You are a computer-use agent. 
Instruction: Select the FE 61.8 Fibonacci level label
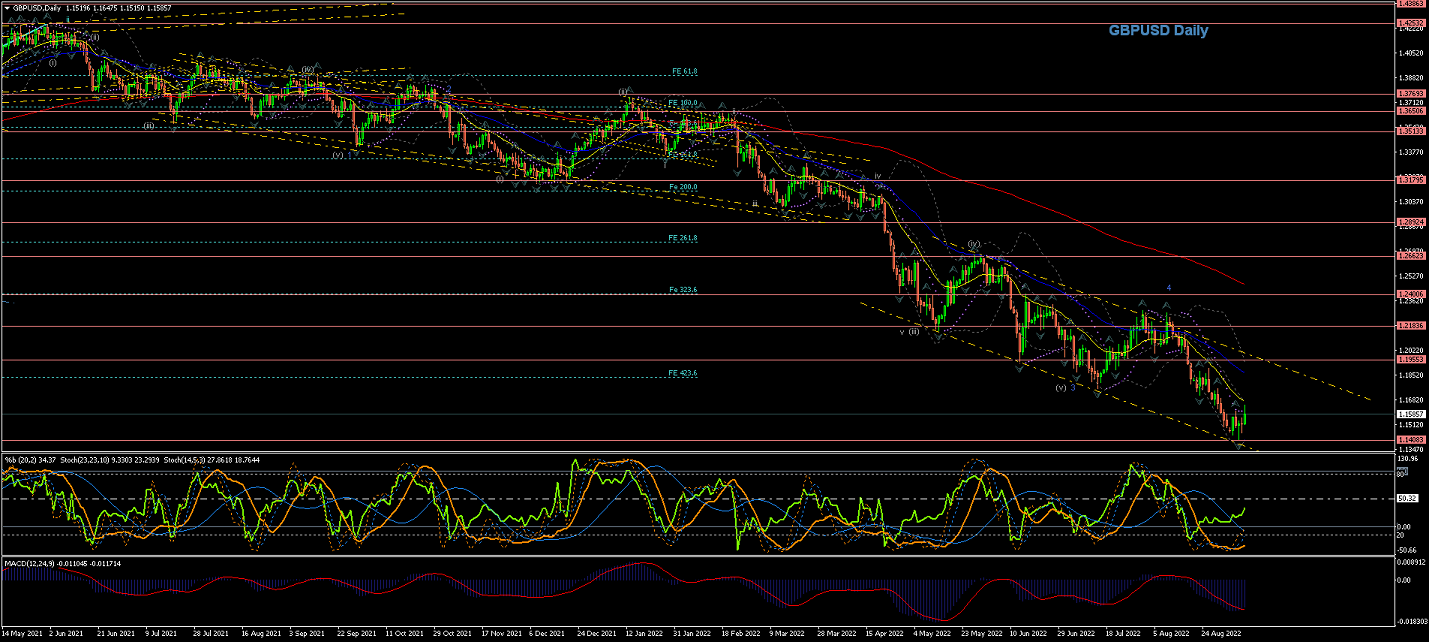click(x=684, y=72)
